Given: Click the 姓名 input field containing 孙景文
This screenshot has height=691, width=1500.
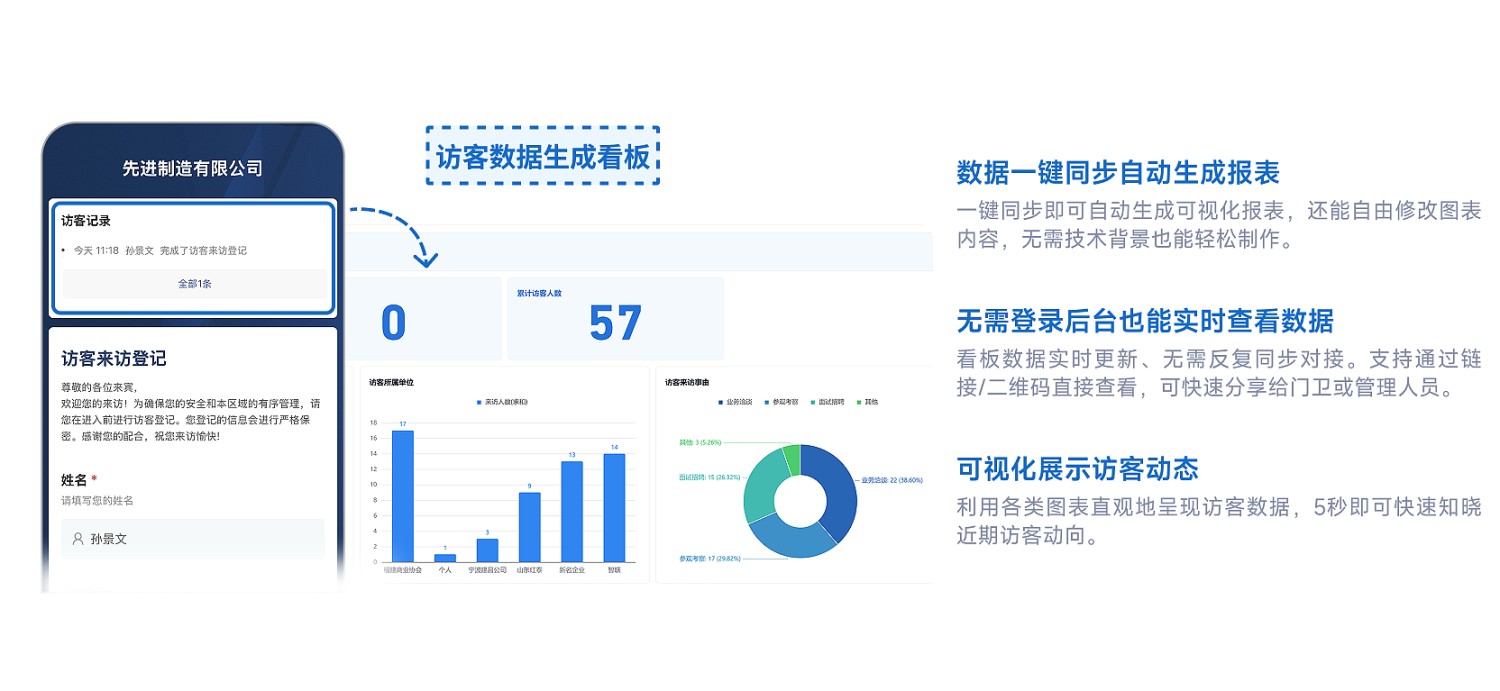Looking at the screenshot, I should (193, 538).
